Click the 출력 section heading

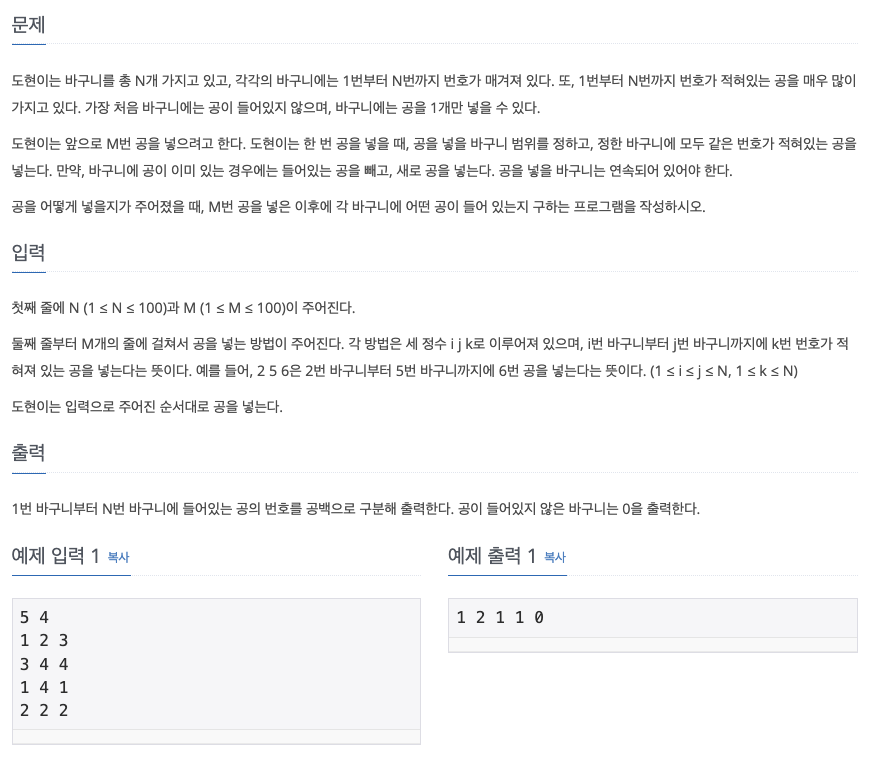point(29,453)
